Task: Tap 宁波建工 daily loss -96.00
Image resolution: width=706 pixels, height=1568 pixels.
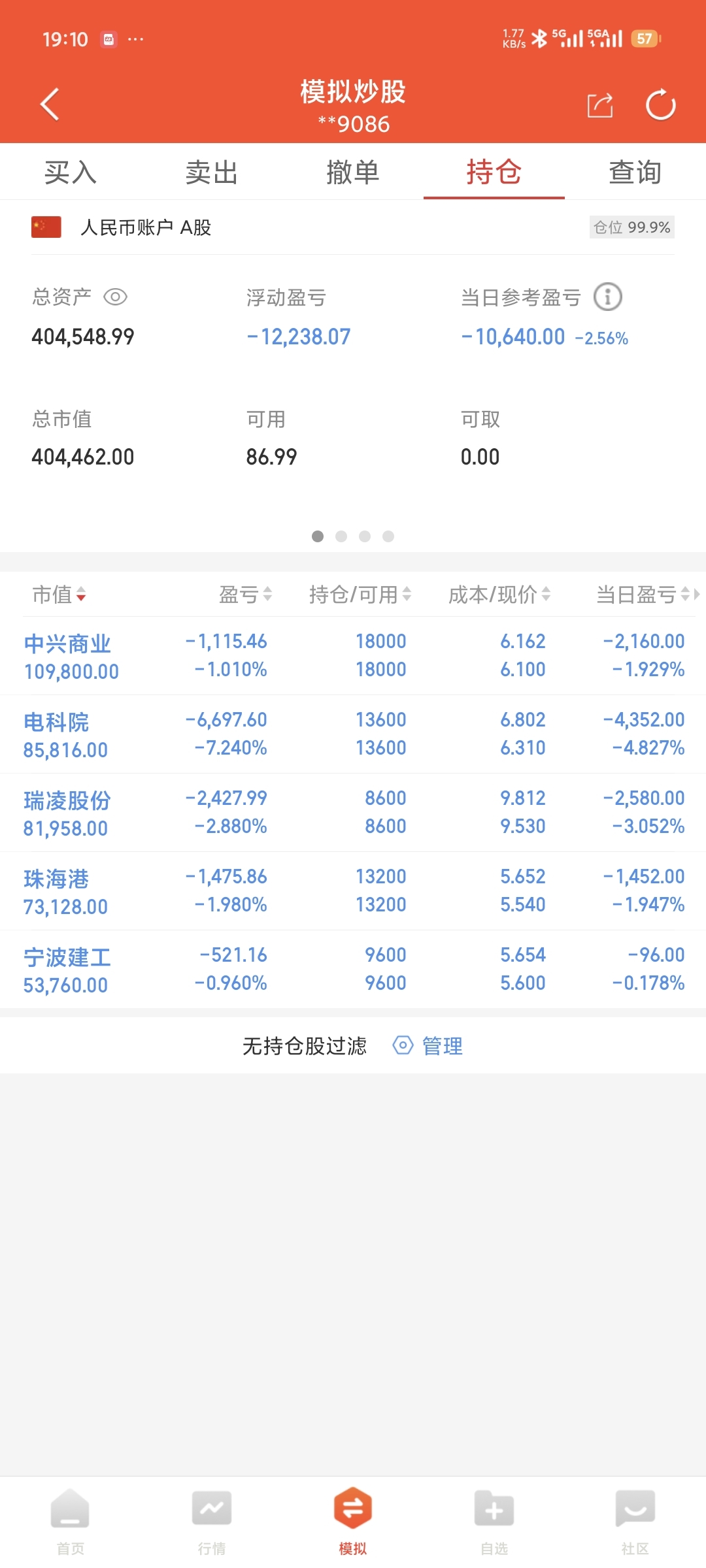Action: (656, 955)
